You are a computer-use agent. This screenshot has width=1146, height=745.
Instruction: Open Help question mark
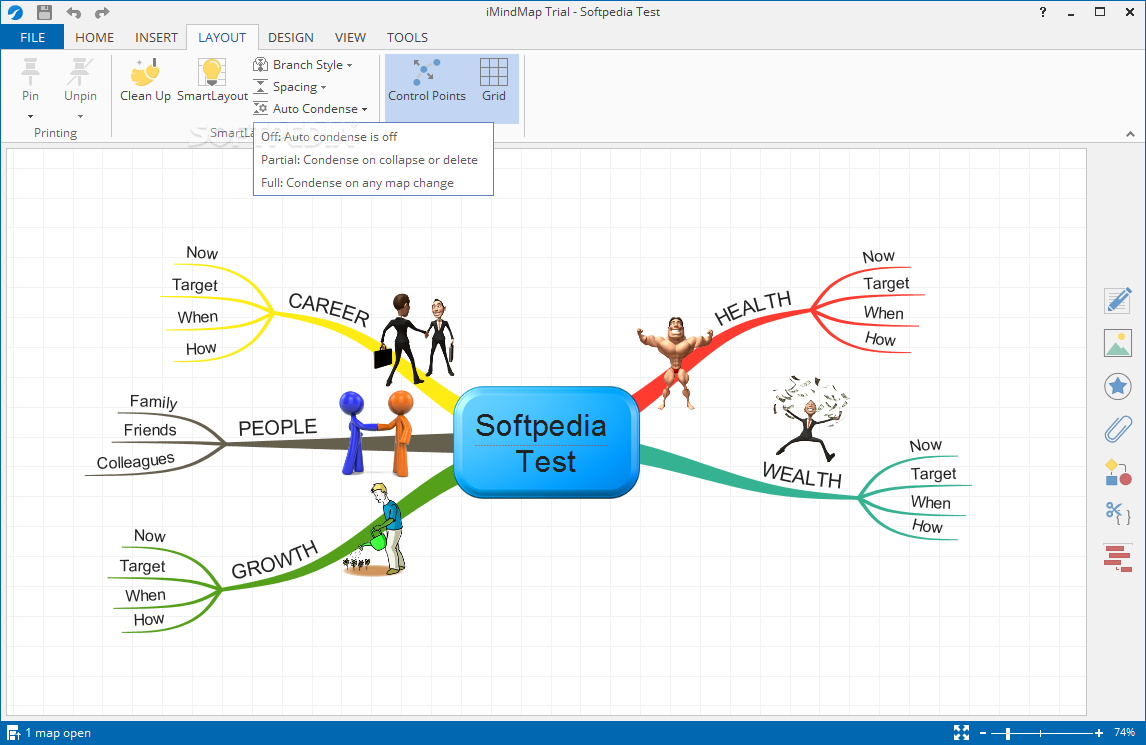(x=1043, y=12)
